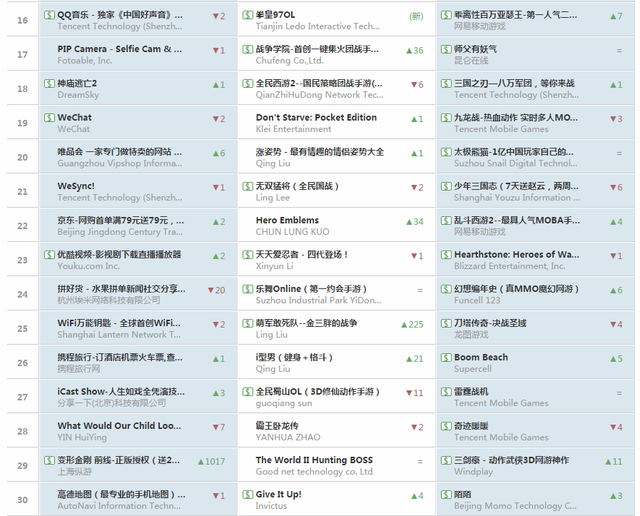Click the $ icon beside QQ音乐
The width and height of the screenshot is (640, 516).
[49, 15]
